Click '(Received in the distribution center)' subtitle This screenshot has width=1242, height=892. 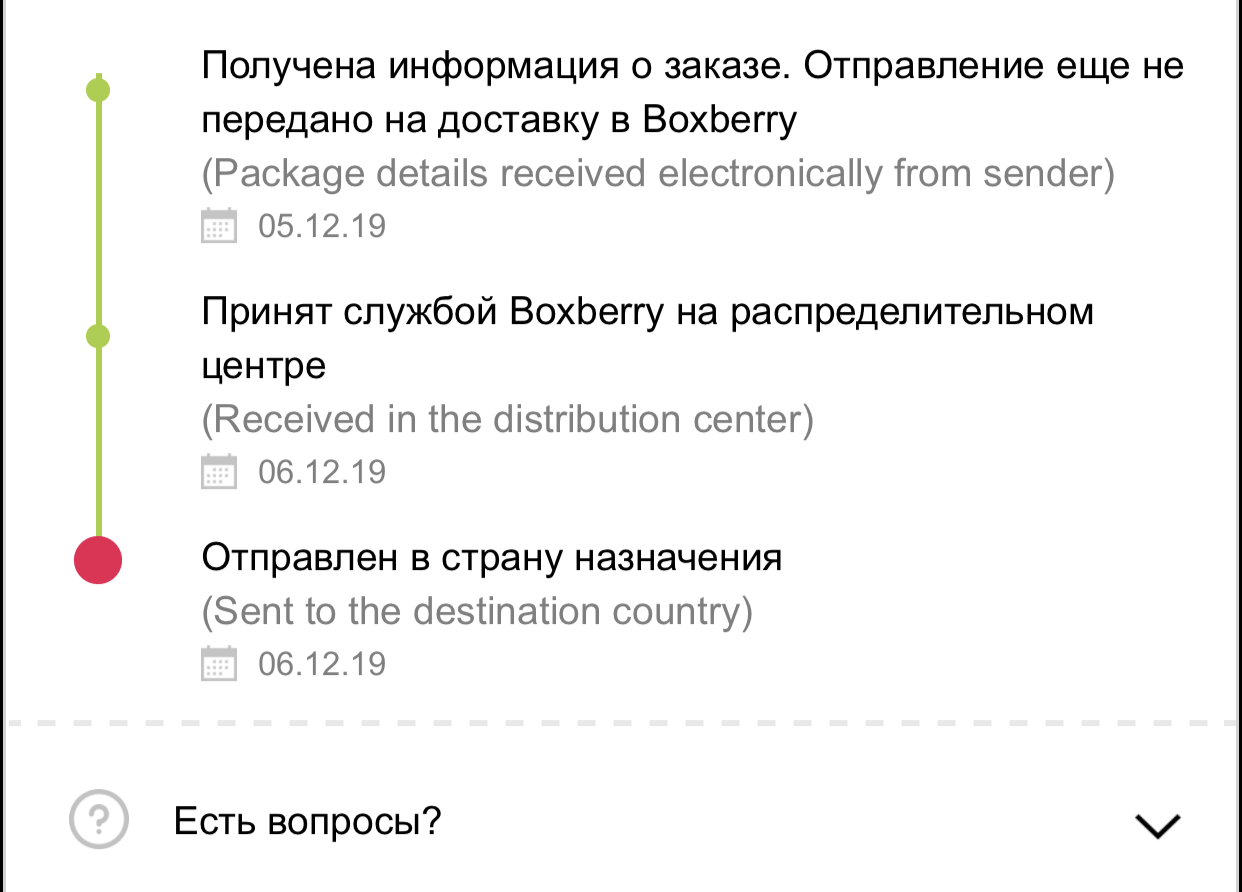pyautogui.click(x=507, y=419)
